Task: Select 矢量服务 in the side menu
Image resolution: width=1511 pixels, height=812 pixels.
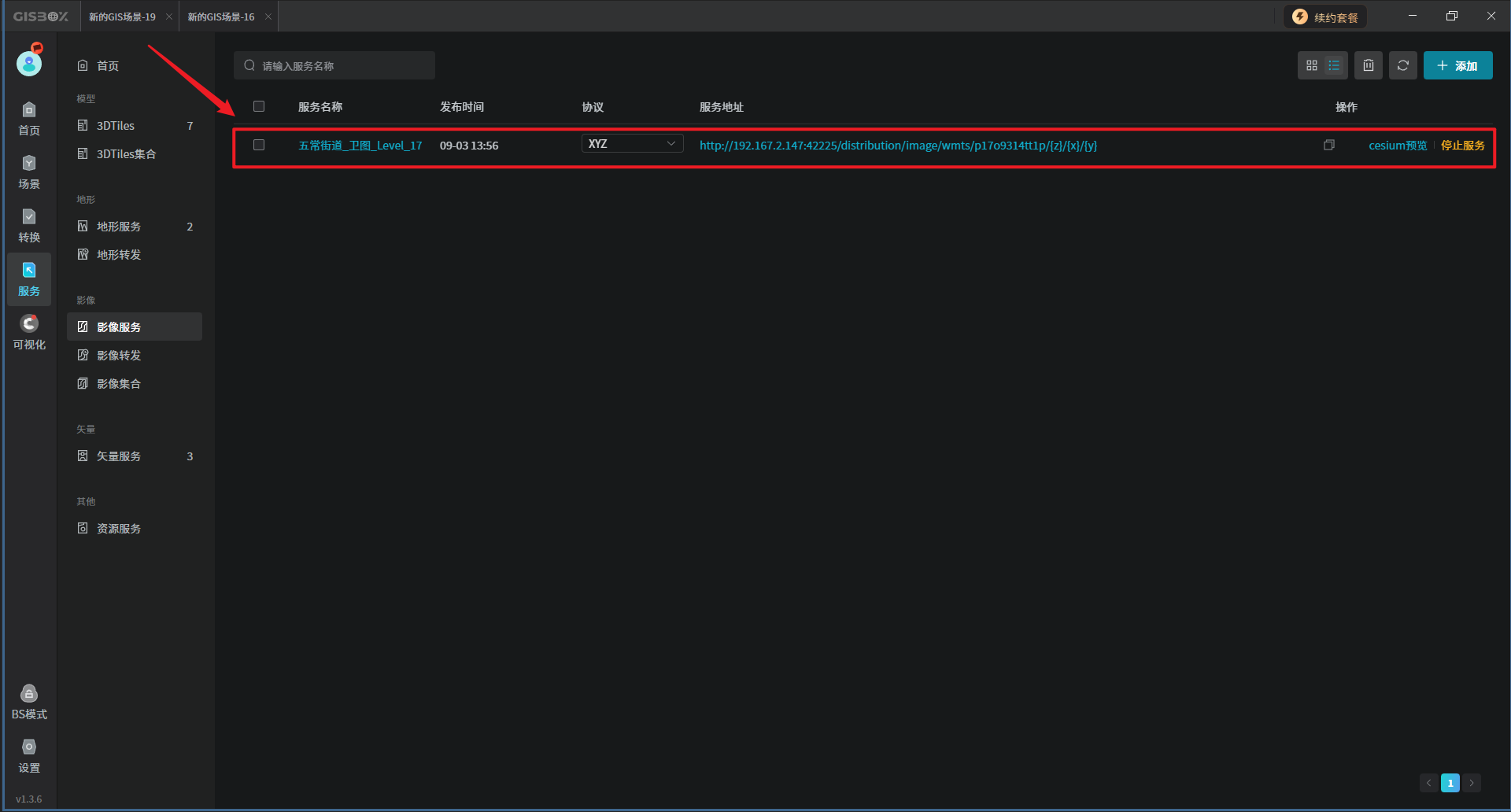Action: pyautogui.click(x=119, y=456)
